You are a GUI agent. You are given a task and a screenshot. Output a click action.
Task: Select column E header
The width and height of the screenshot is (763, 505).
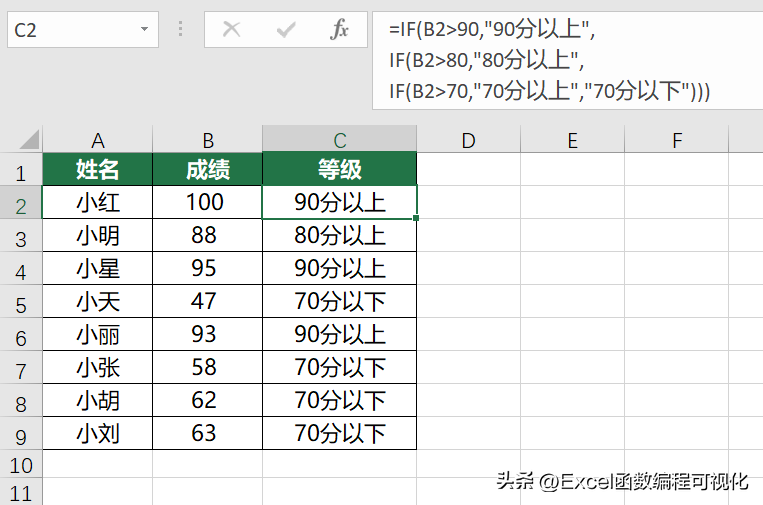tap(573, 140)
